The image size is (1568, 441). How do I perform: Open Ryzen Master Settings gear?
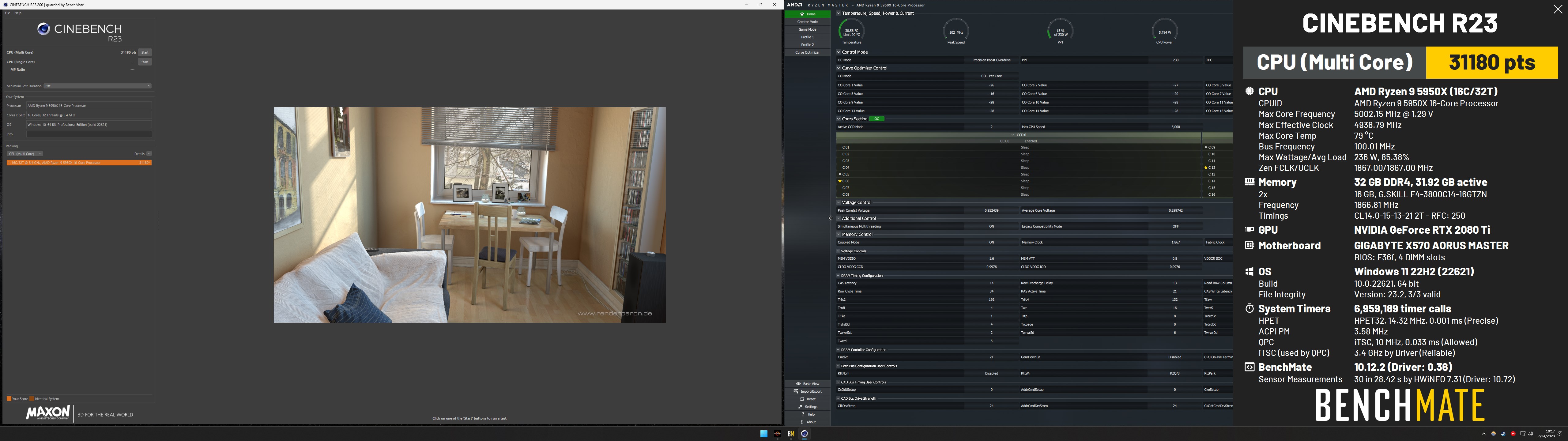point(801,407)
